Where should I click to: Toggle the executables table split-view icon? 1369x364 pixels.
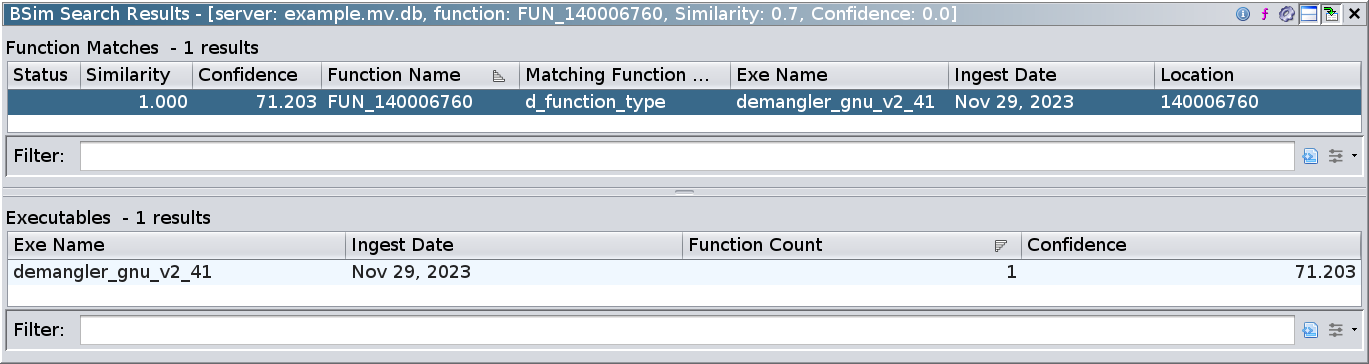[1309, 14]
